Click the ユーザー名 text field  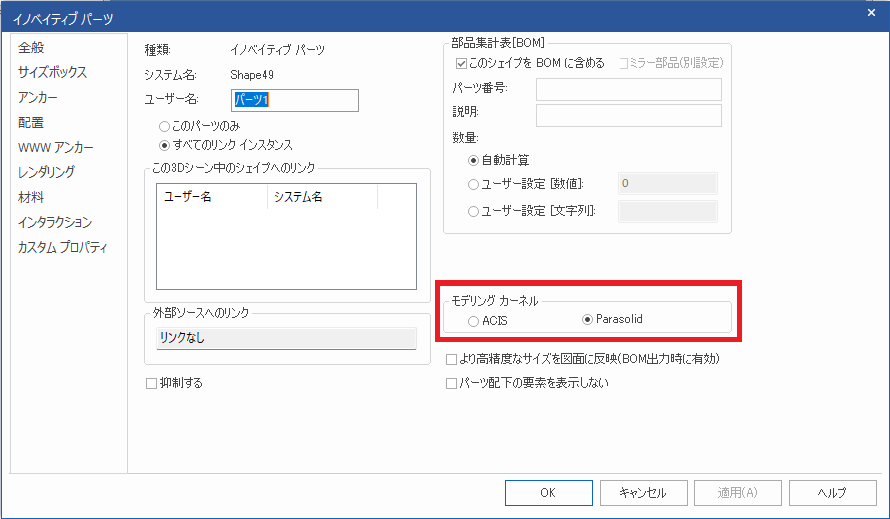[295, 101]
